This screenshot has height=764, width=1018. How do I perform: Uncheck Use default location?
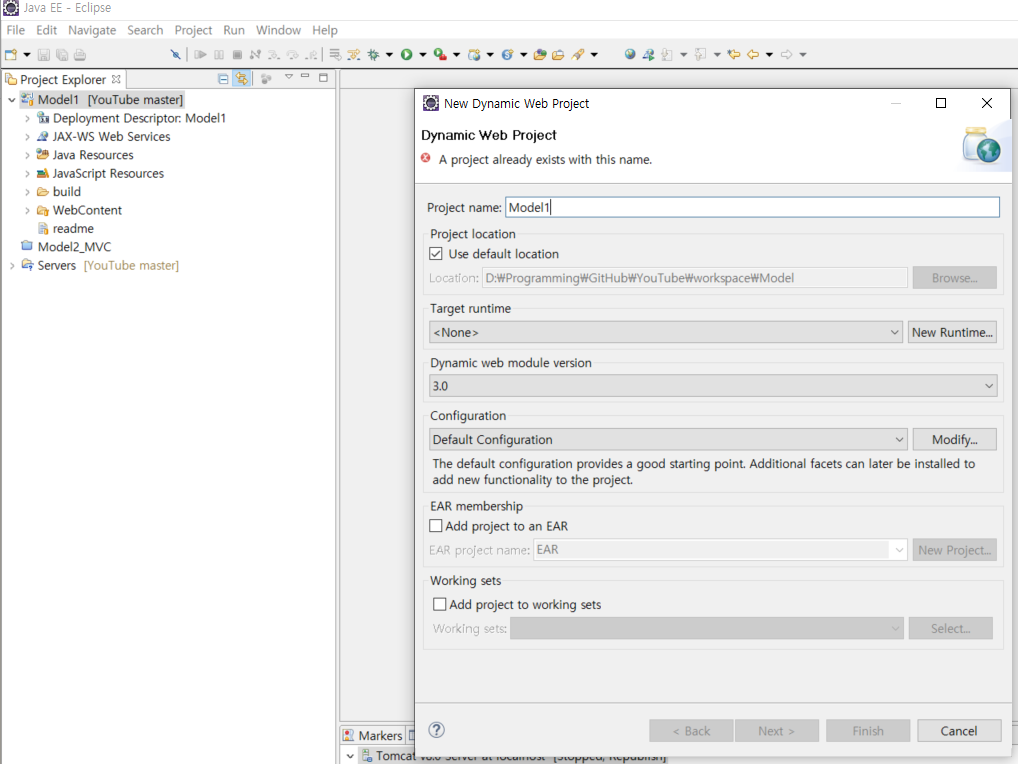tap(436, 254)
